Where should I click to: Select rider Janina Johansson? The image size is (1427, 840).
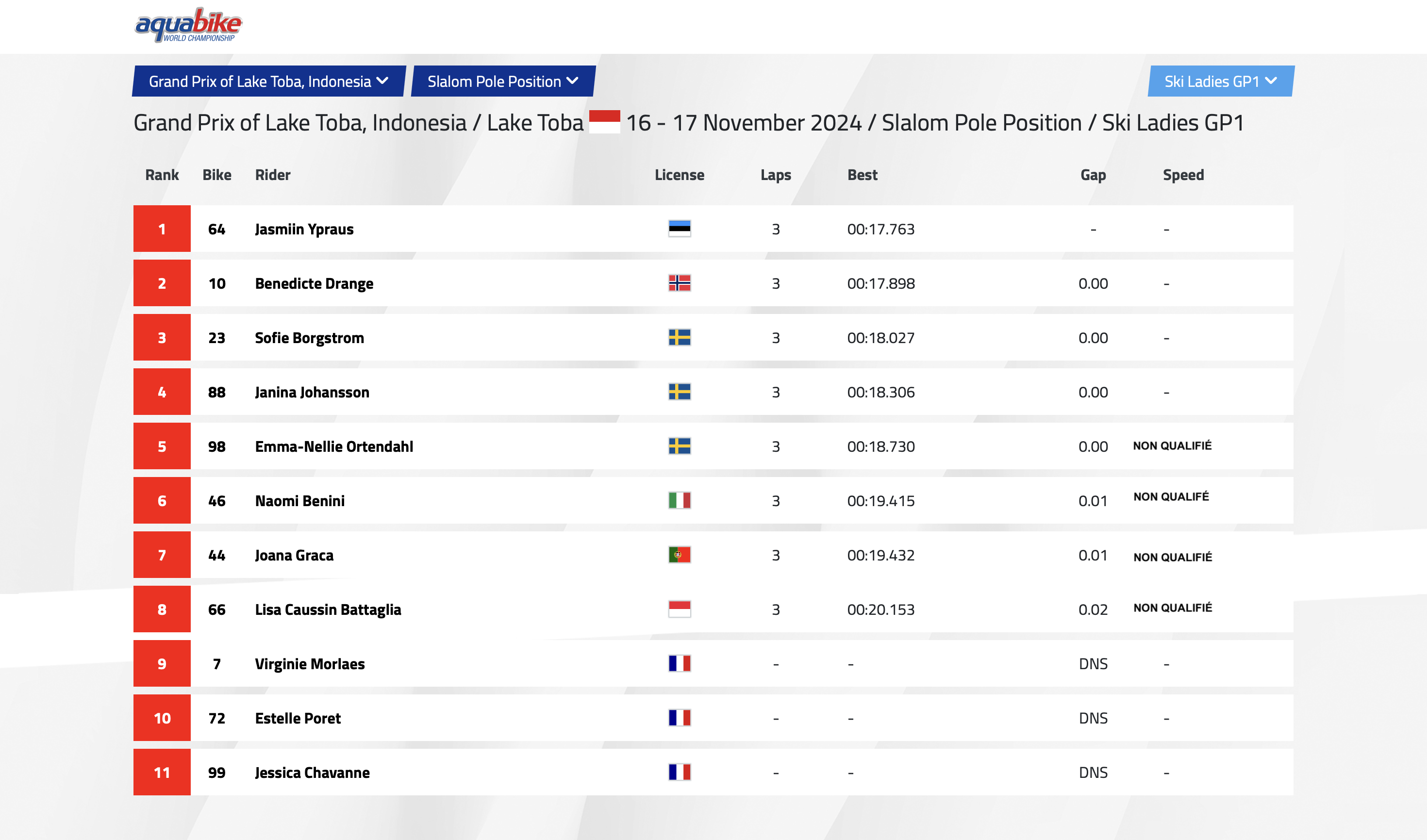point(312,392)
